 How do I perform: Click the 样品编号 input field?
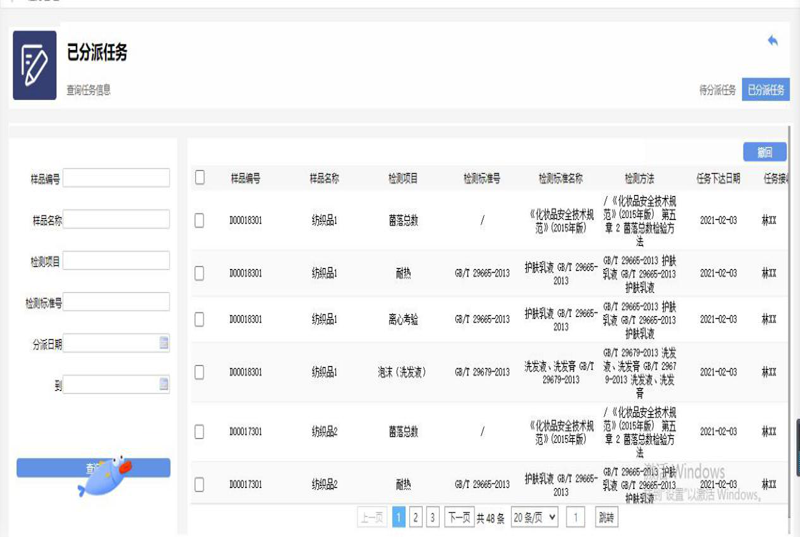pos(116,178)
